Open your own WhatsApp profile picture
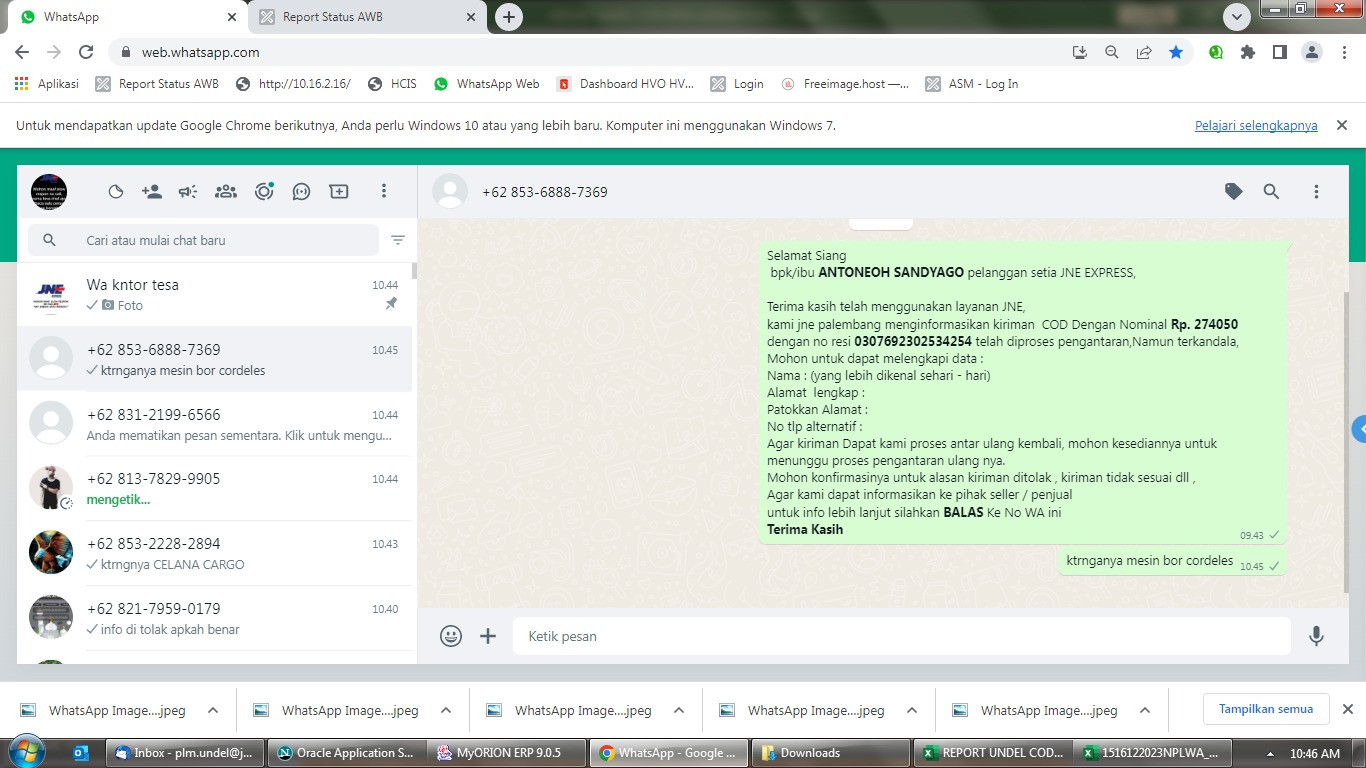The image size is (1366, 768). pos(49,191)
